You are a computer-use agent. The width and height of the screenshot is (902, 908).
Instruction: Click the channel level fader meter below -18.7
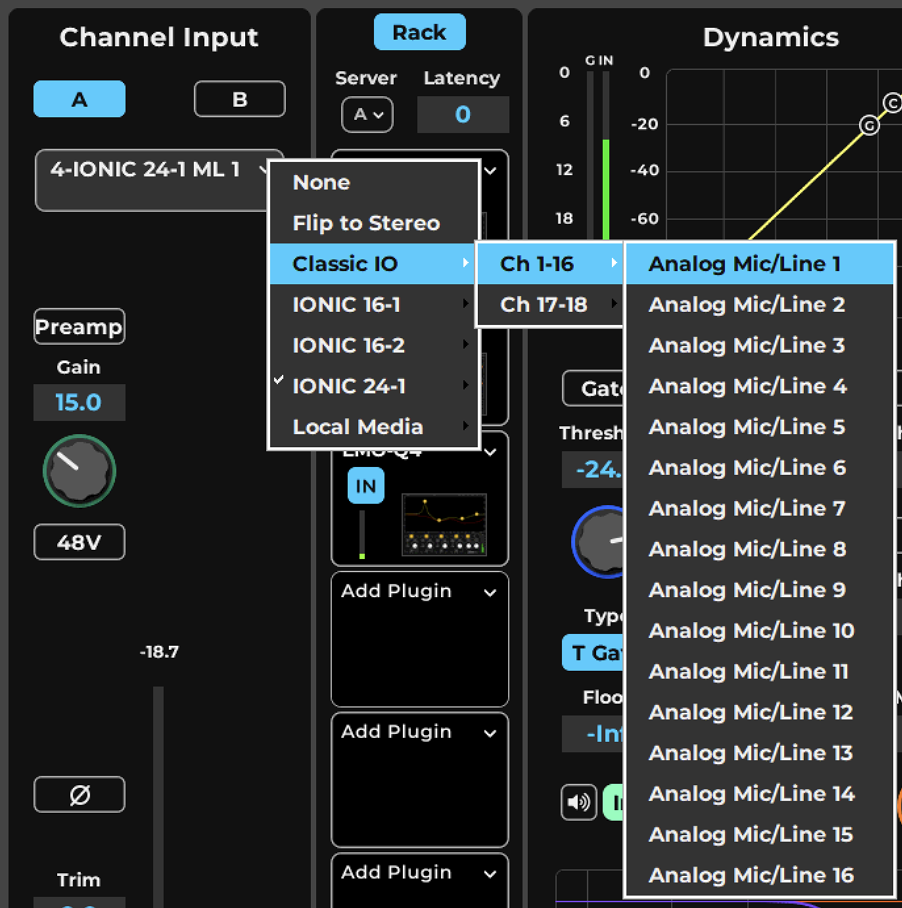158,796
